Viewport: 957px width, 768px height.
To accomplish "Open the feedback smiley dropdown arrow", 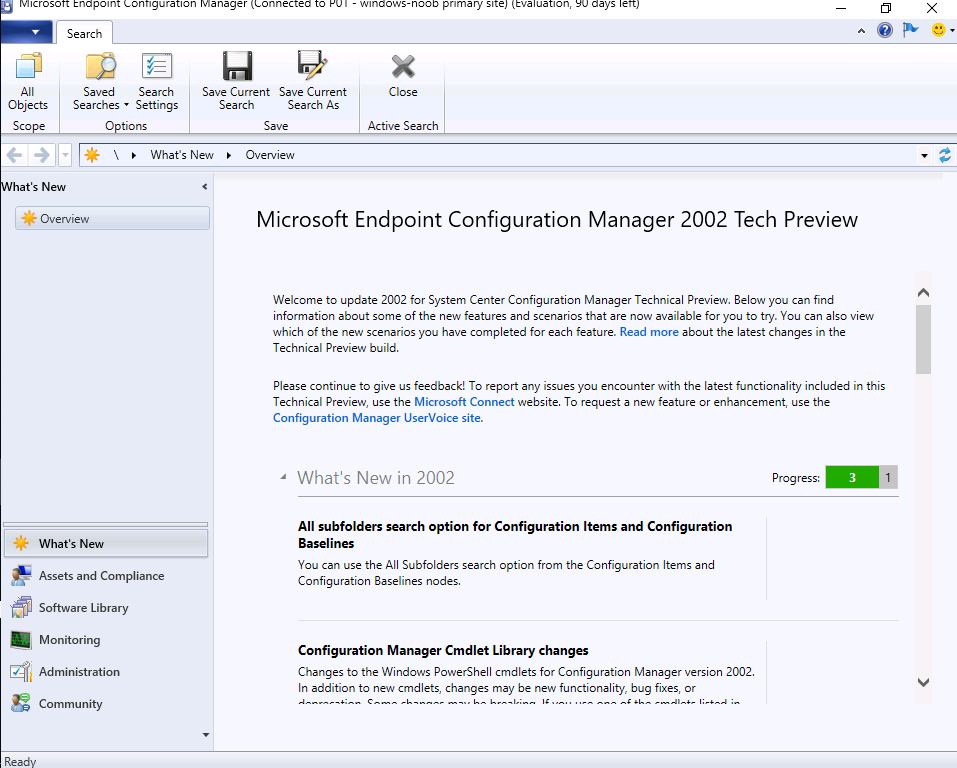I will click(x=952, y=30).
